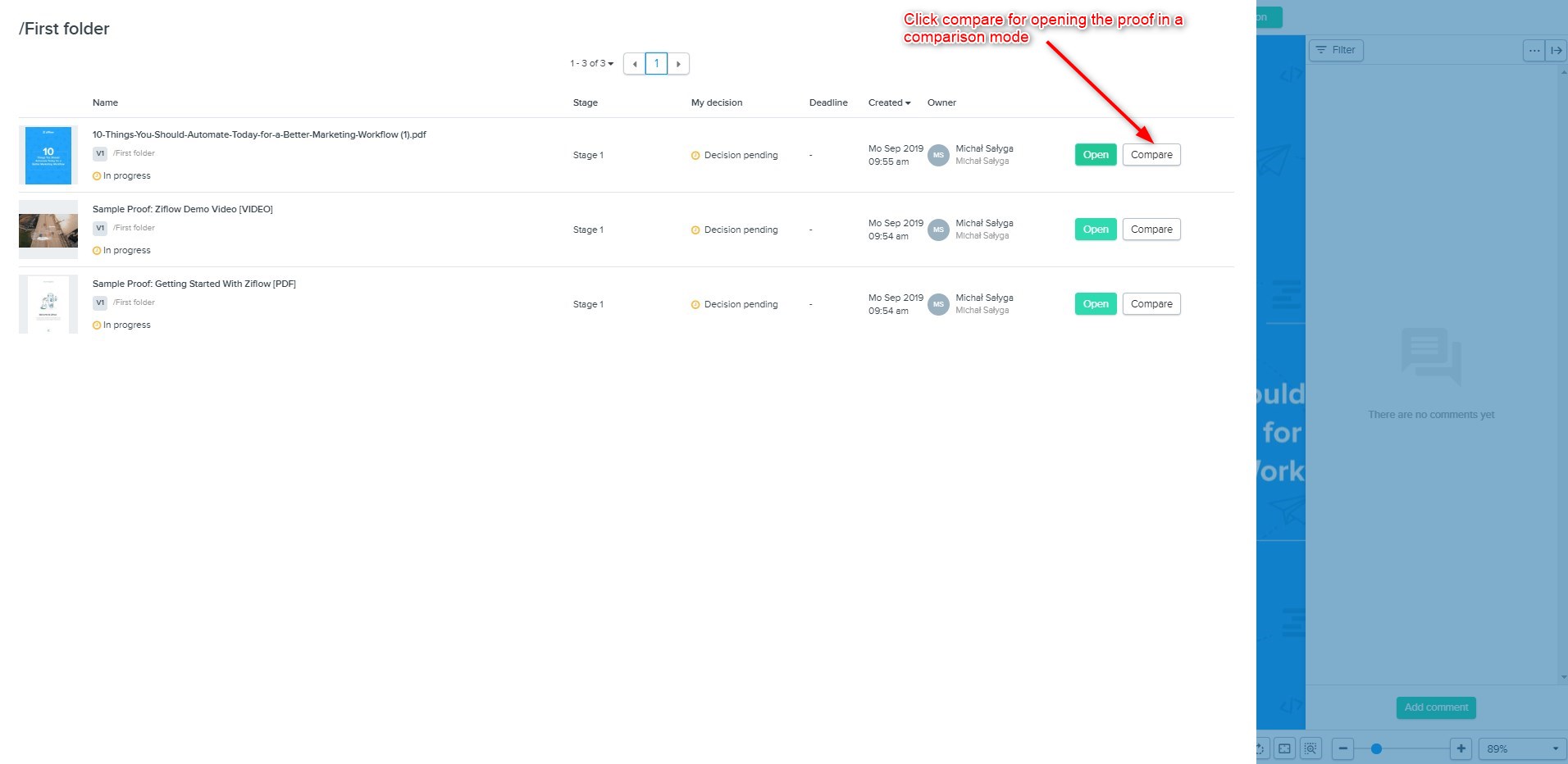Open the Ziflow Demo Video proof
The height and width of the screenshot is (764, 1568).
[x=1095, y=230]
